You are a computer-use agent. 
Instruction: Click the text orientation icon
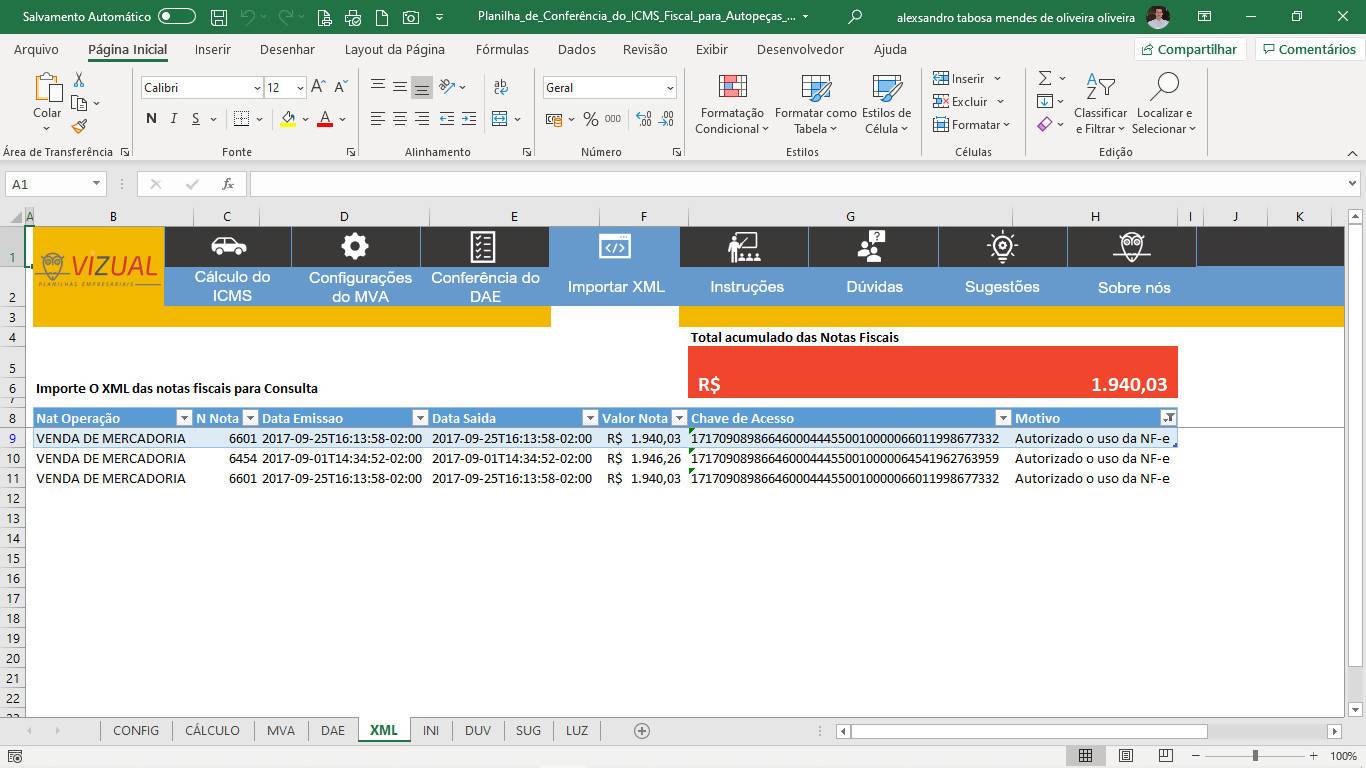(x=448, y=87)
